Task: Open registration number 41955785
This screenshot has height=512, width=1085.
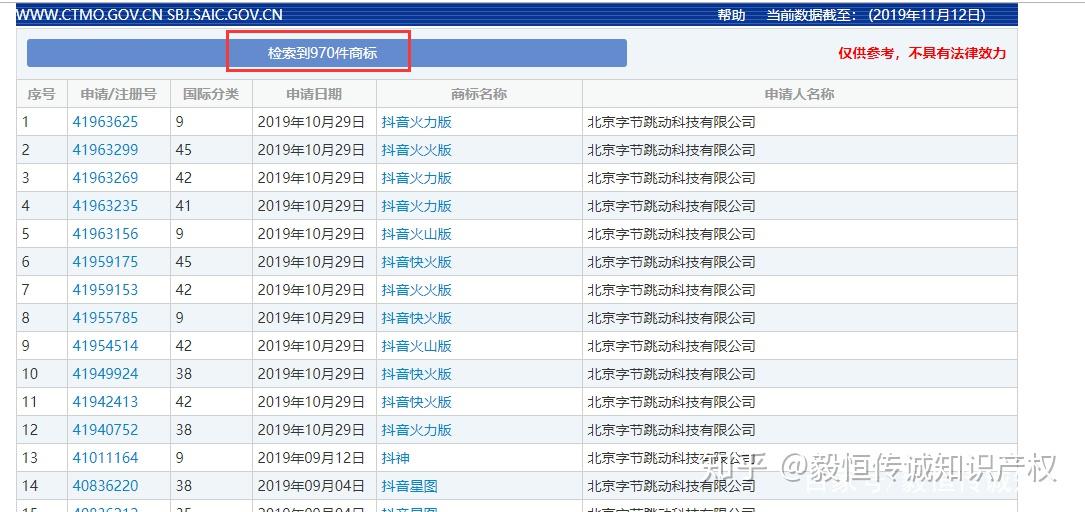Action: pos(105,318)
